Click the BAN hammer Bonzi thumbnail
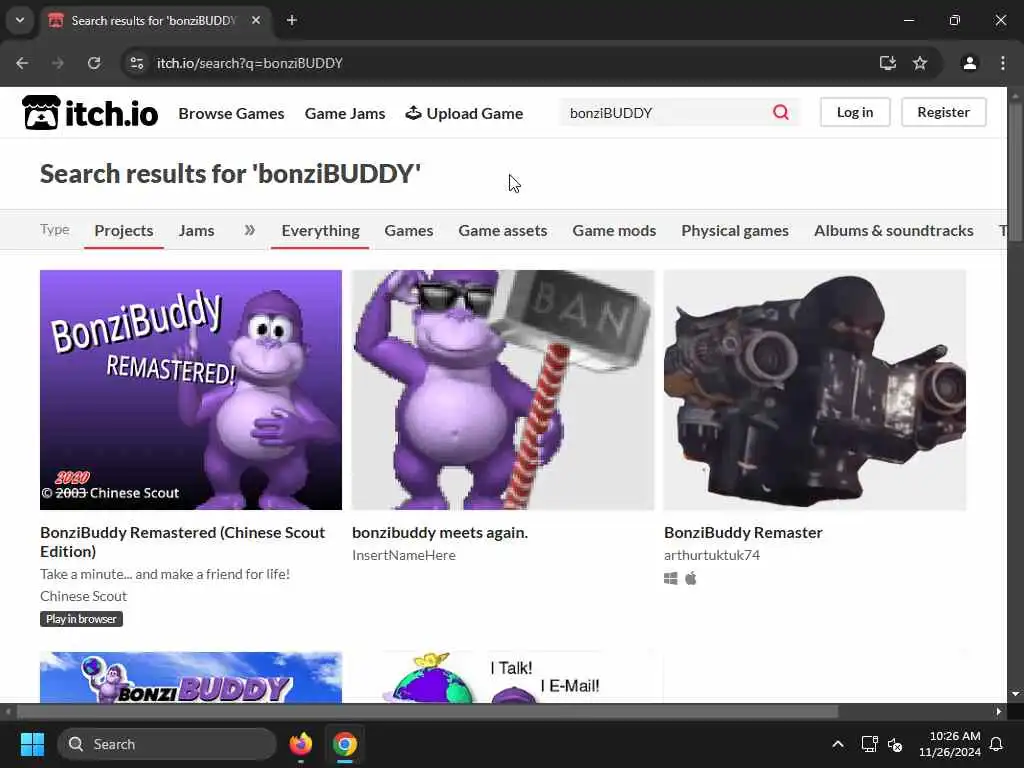This screenshot has width=1024, height=768. [x=503, y=390]
